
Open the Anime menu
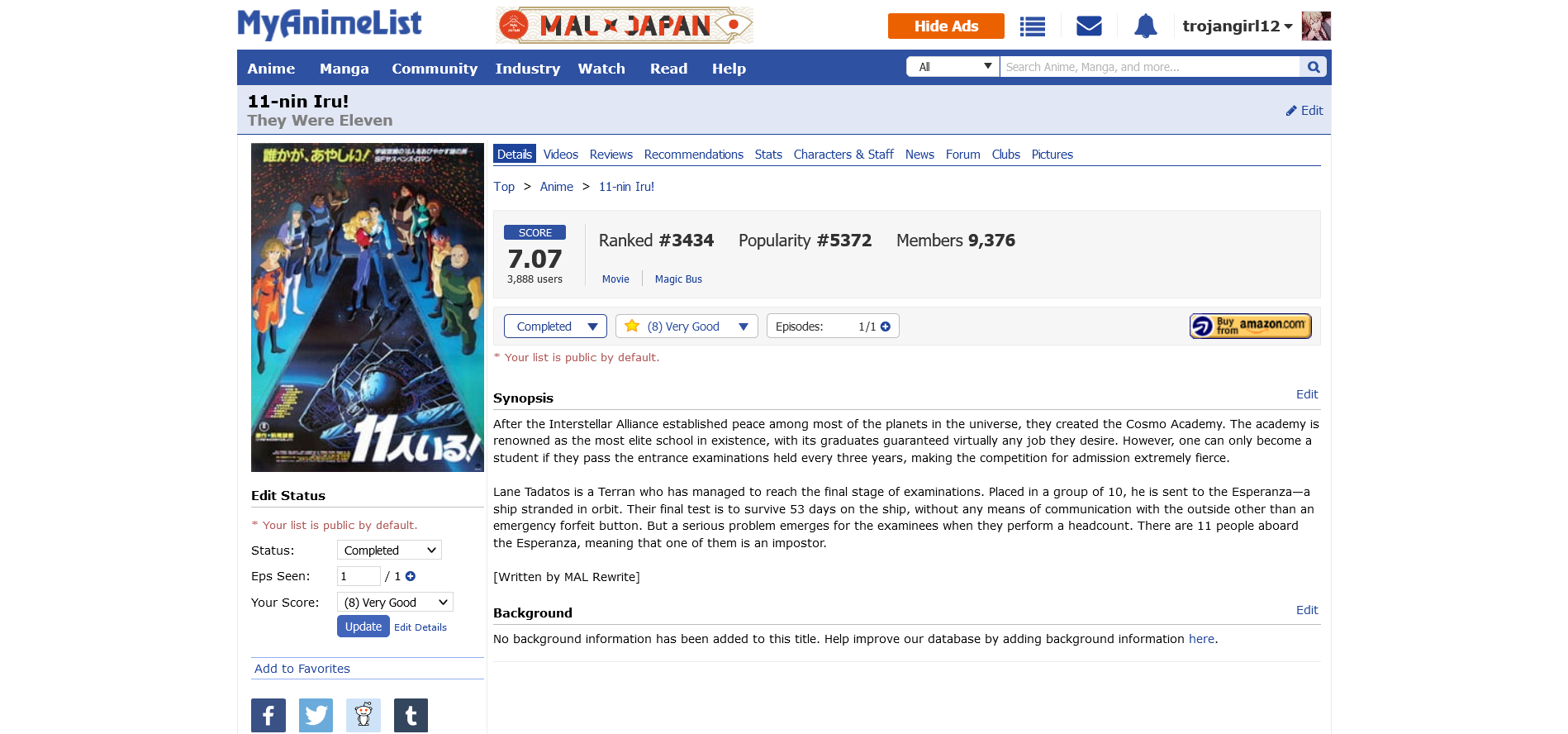(x=271, y=69)
